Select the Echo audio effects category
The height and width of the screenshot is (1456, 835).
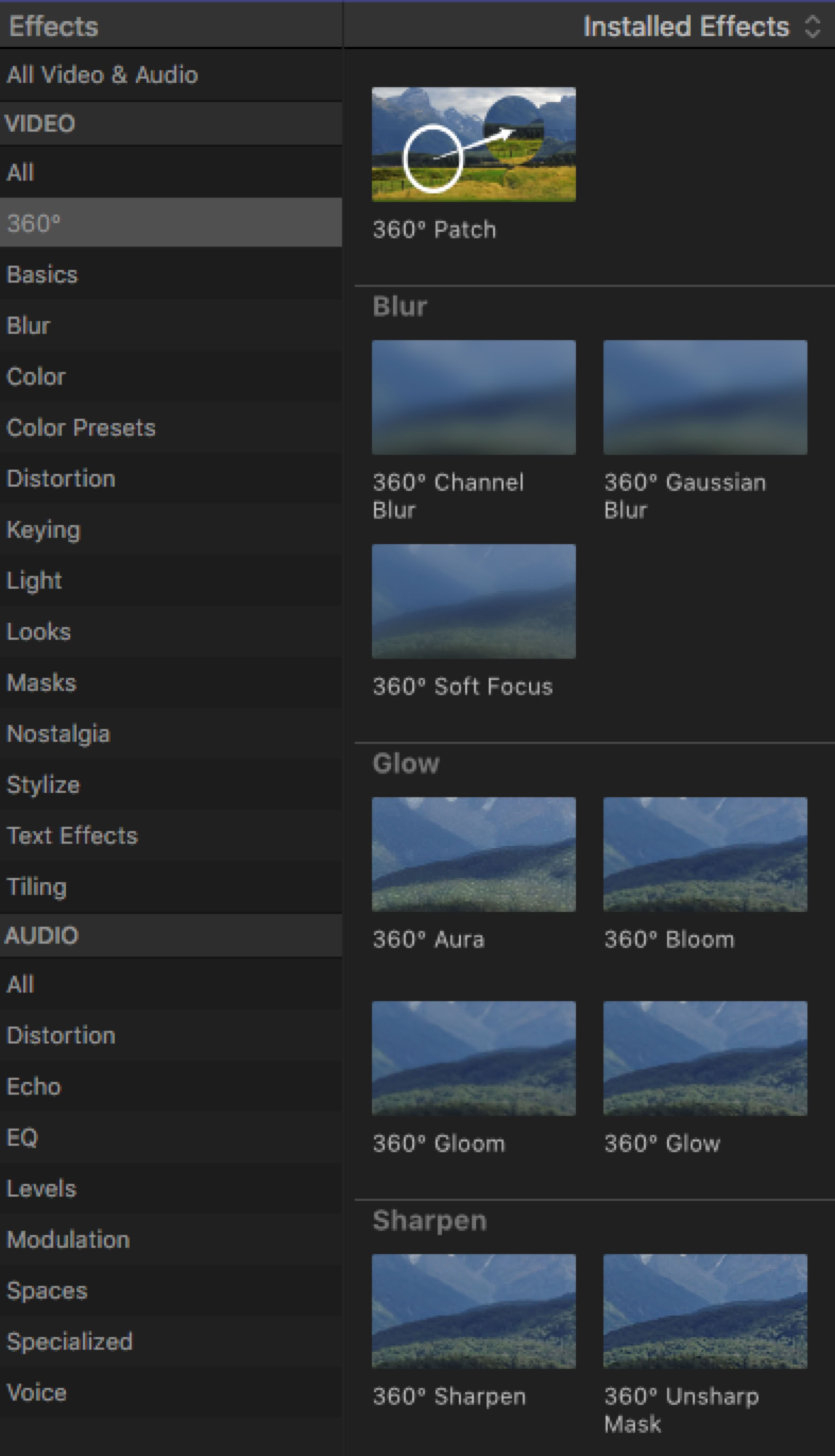coord(34,1086)
